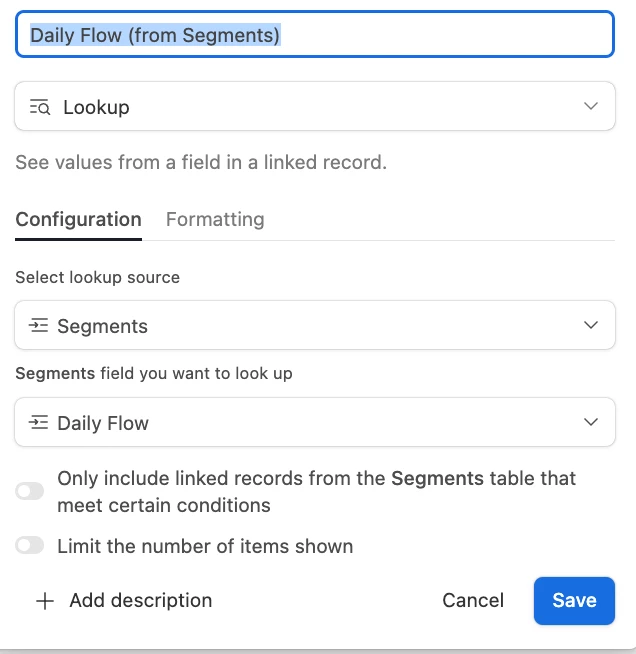Open the Segments lookup source dropdown arrow

point(591,326)
